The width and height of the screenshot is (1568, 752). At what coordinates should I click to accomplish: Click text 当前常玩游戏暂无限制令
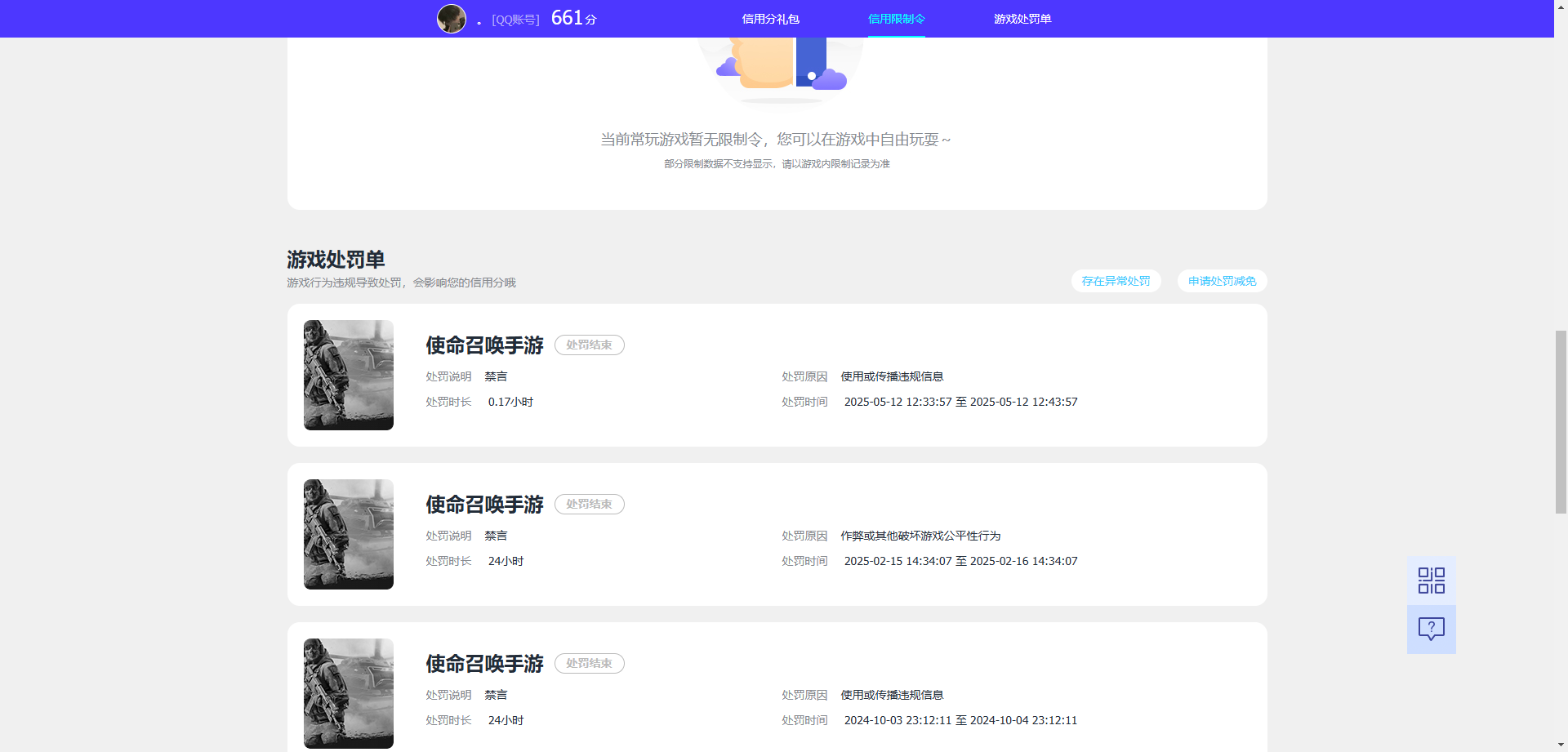[681, 140]
